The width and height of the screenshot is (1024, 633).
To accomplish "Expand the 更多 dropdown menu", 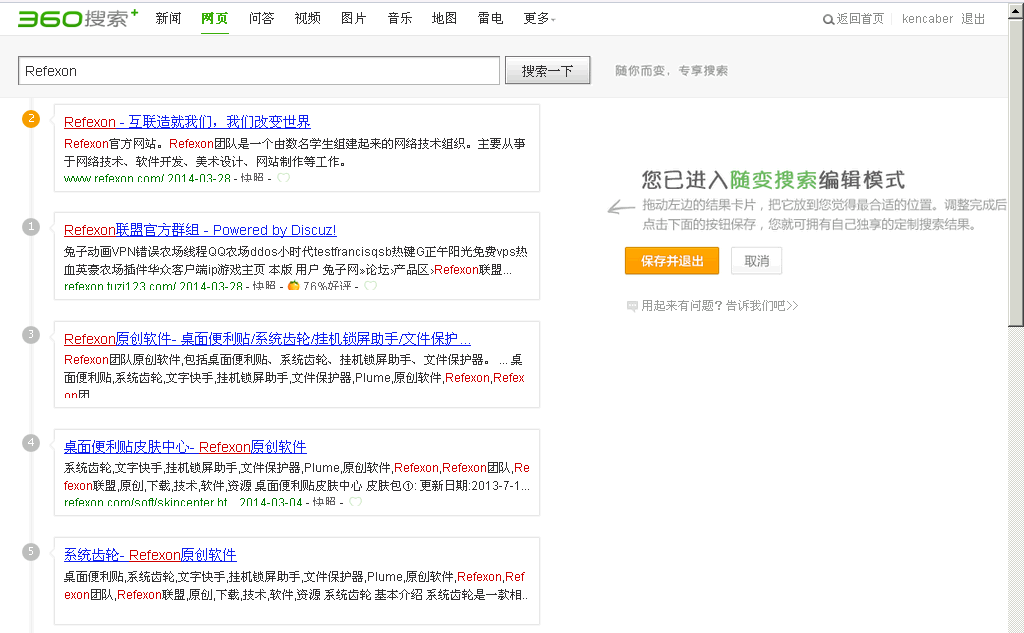I will 539,18.
